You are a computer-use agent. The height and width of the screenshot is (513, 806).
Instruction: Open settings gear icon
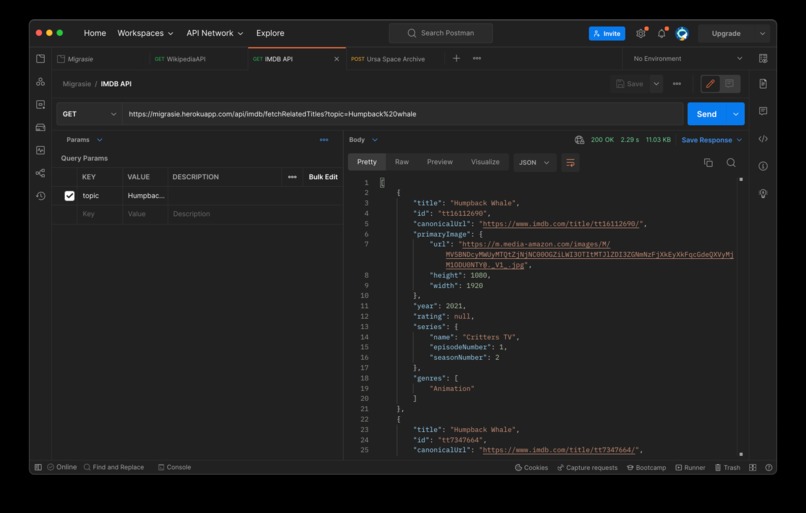[x=640, y=33]
